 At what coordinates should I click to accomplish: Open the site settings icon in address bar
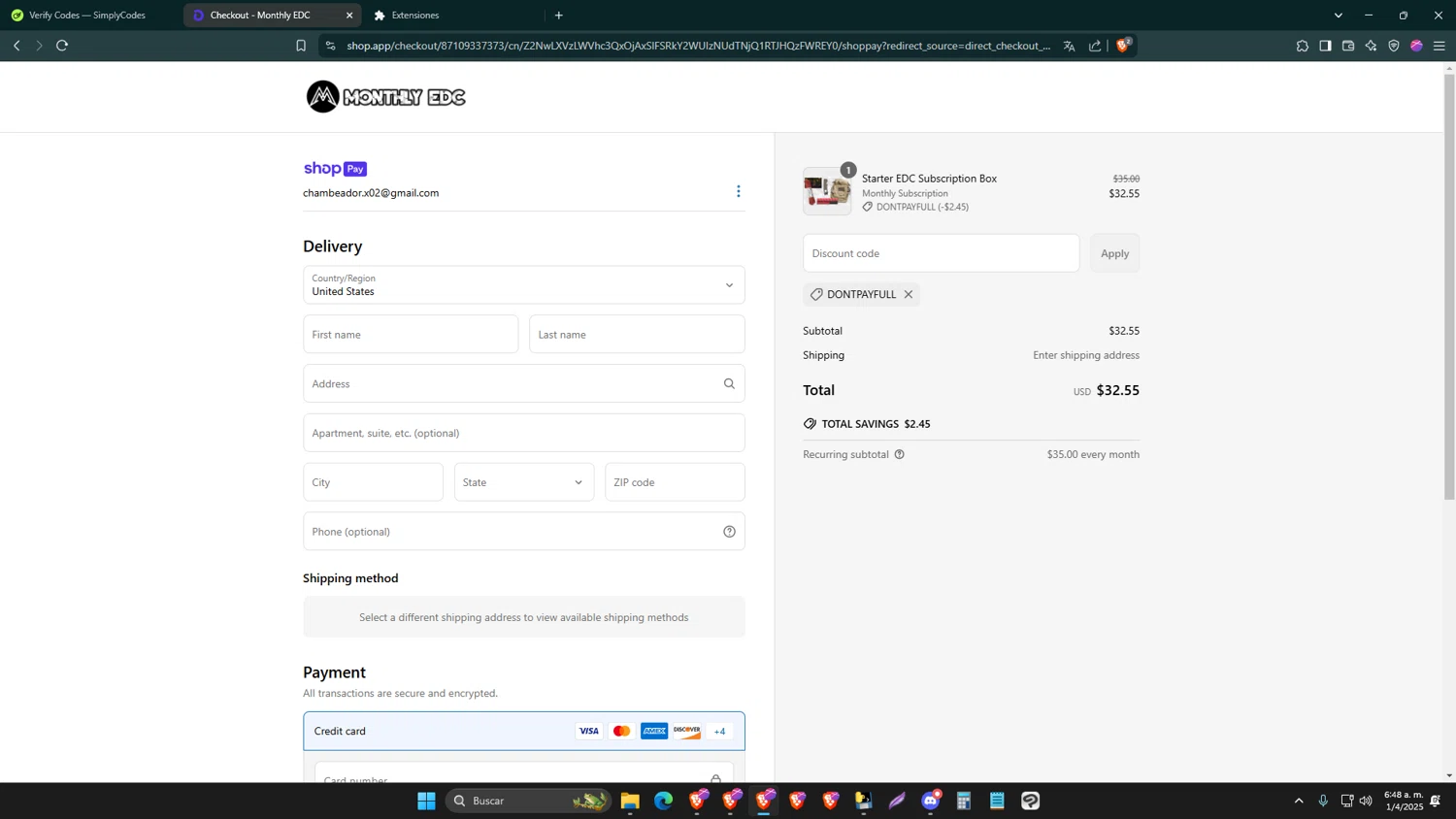(330, 46)
